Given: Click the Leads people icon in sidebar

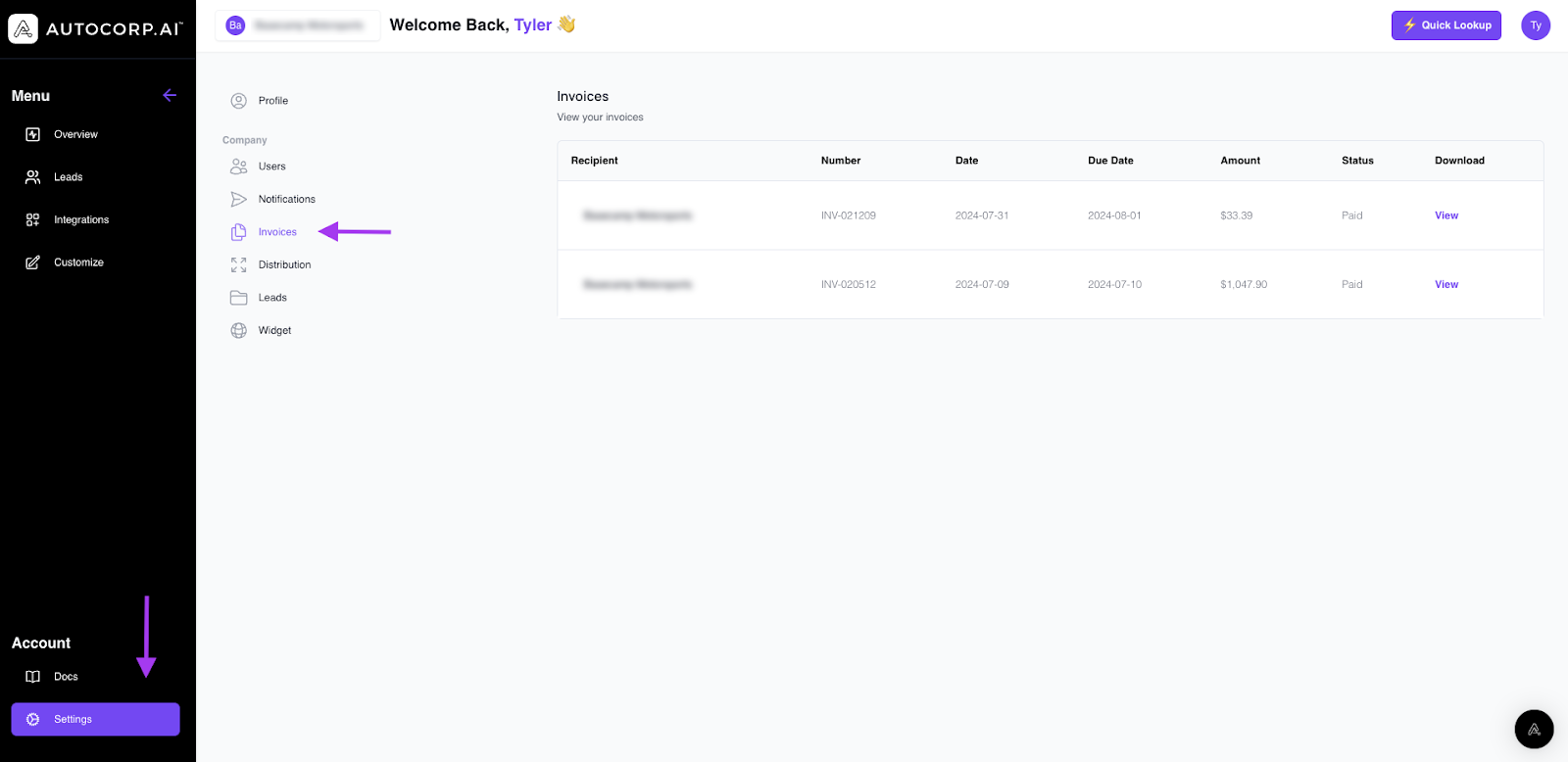Looking at the screenshot, I should pyautogui.click(x=32, y=177).
